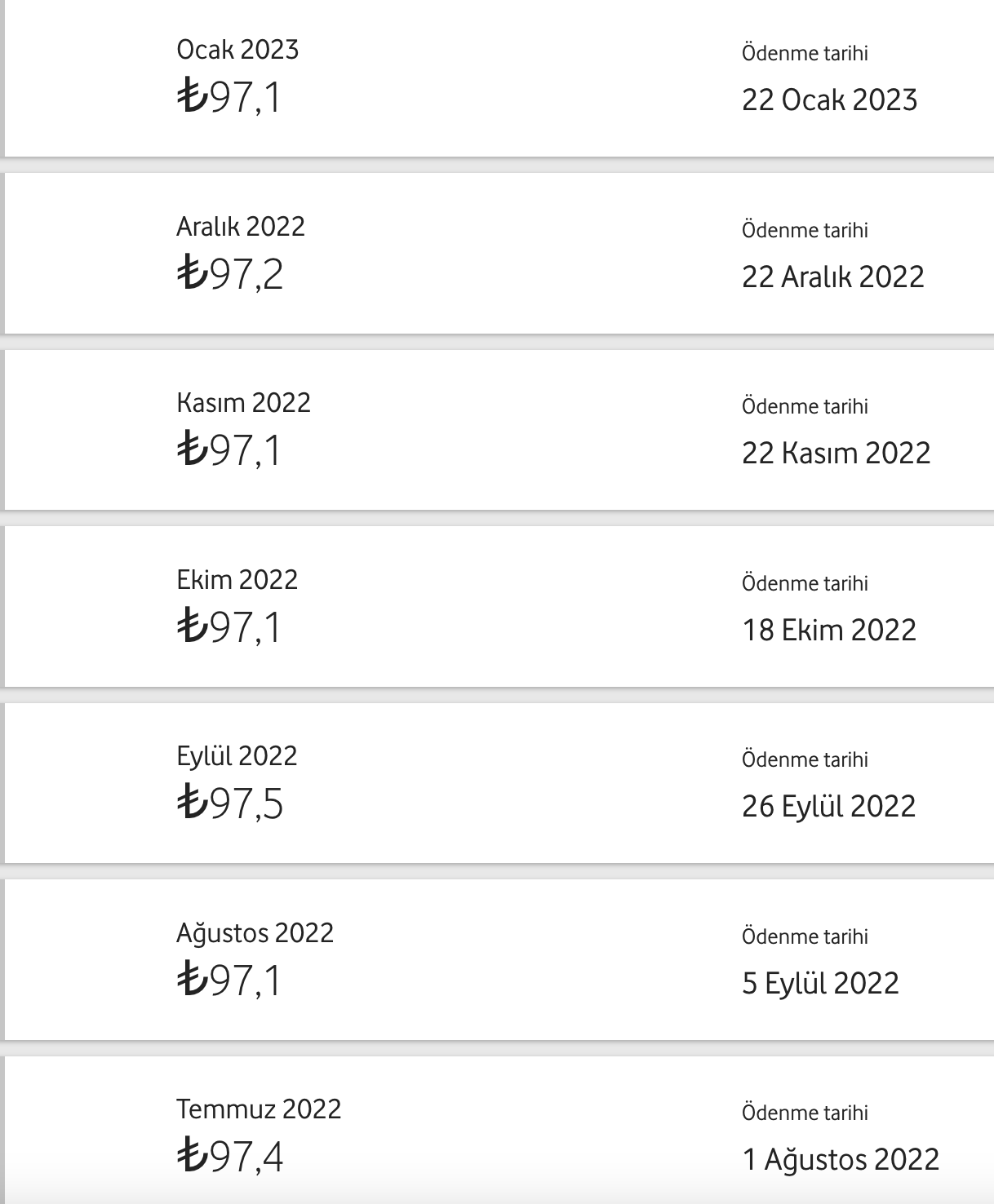Select payment date 22 Kasım 2022
Viewport: 994px width, 1204px height.
(x=836, y=454)
